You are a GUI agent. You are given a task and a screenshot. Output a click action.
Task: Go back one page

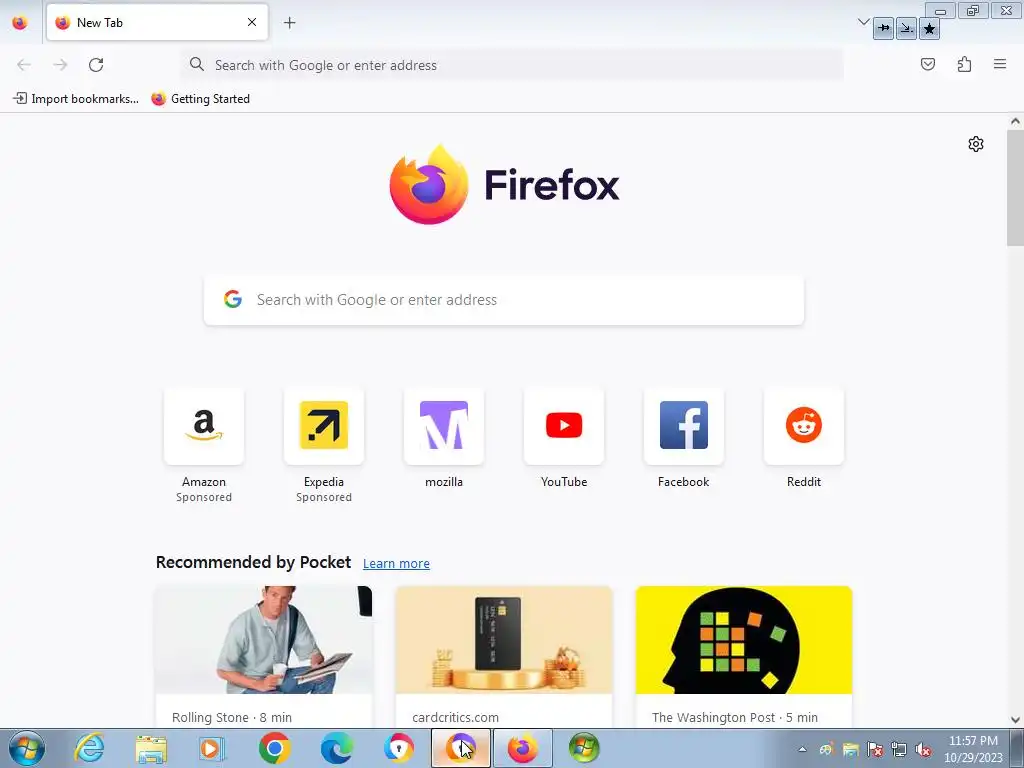point(24,65)
